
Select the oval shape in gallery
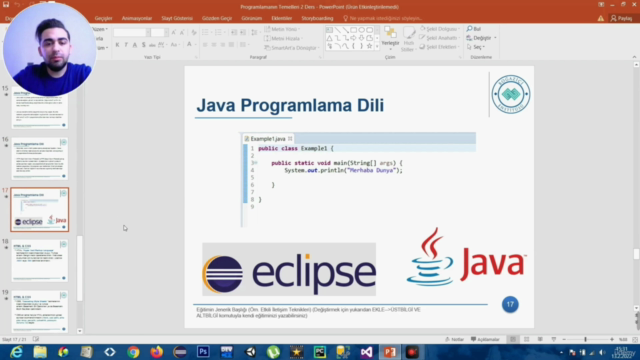pyautogui.click(x=362, y=30)
